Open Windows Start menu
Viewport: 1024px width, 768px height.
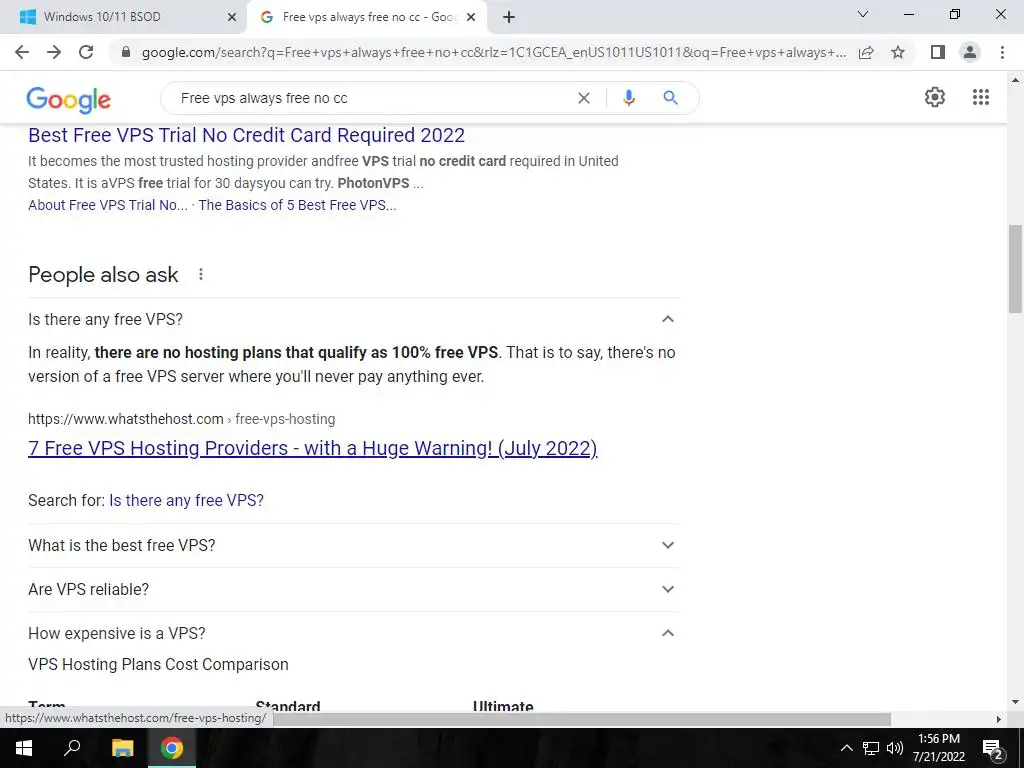tap(24, 748)
